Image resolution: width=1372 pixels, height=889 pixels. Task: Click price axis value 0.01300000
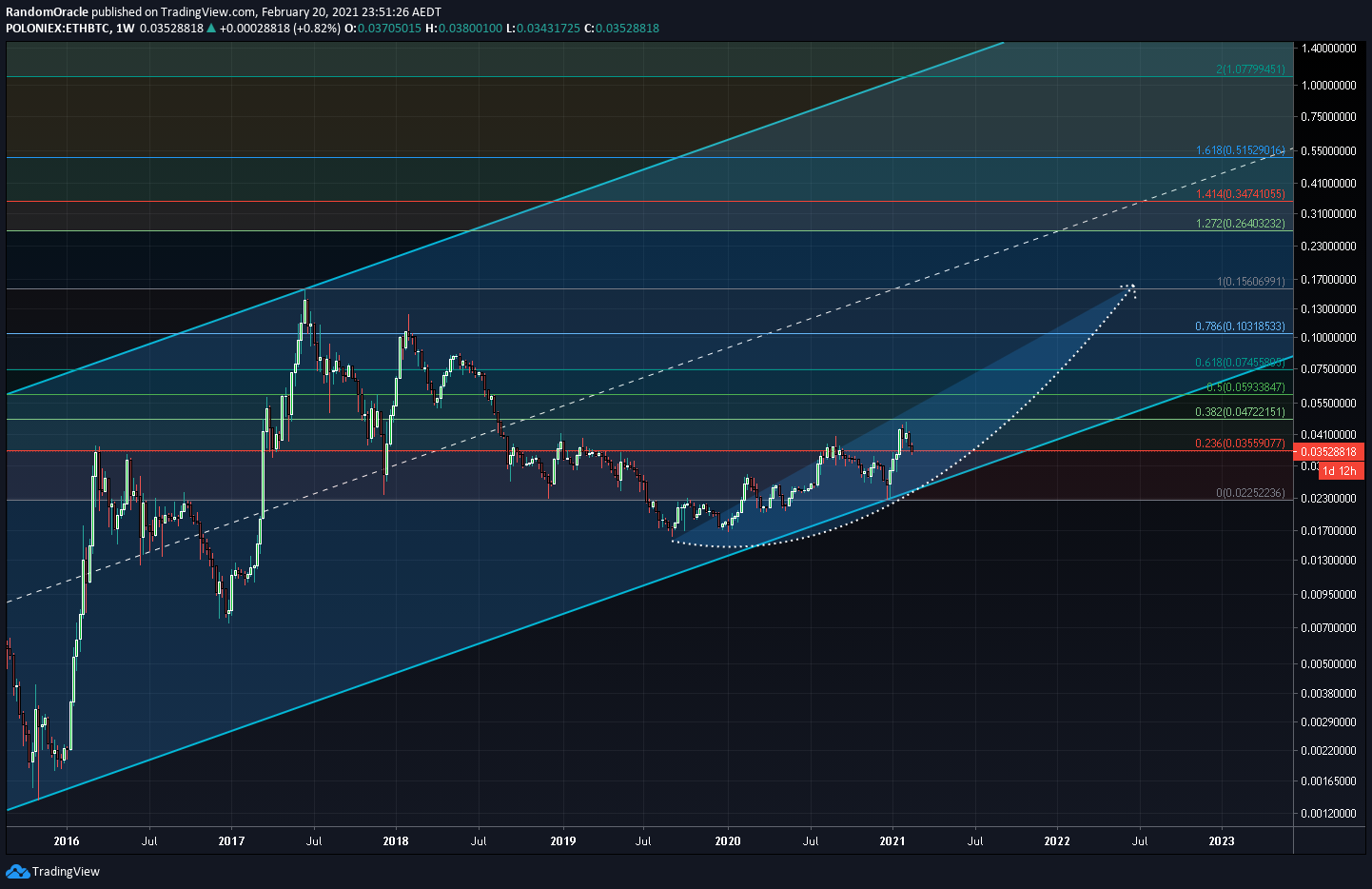coord(1328,561)
